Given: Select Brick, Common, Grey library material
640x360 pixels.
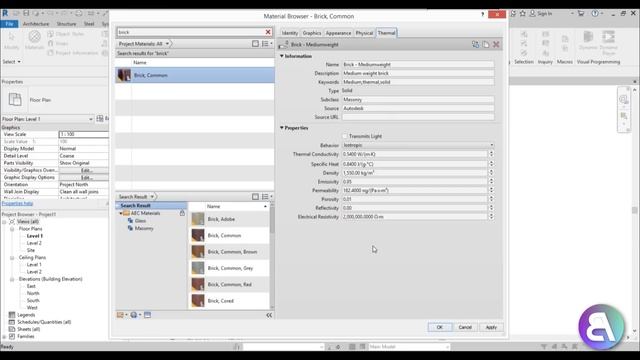Looking at the screenshot, I should click(x=229, y=268).
